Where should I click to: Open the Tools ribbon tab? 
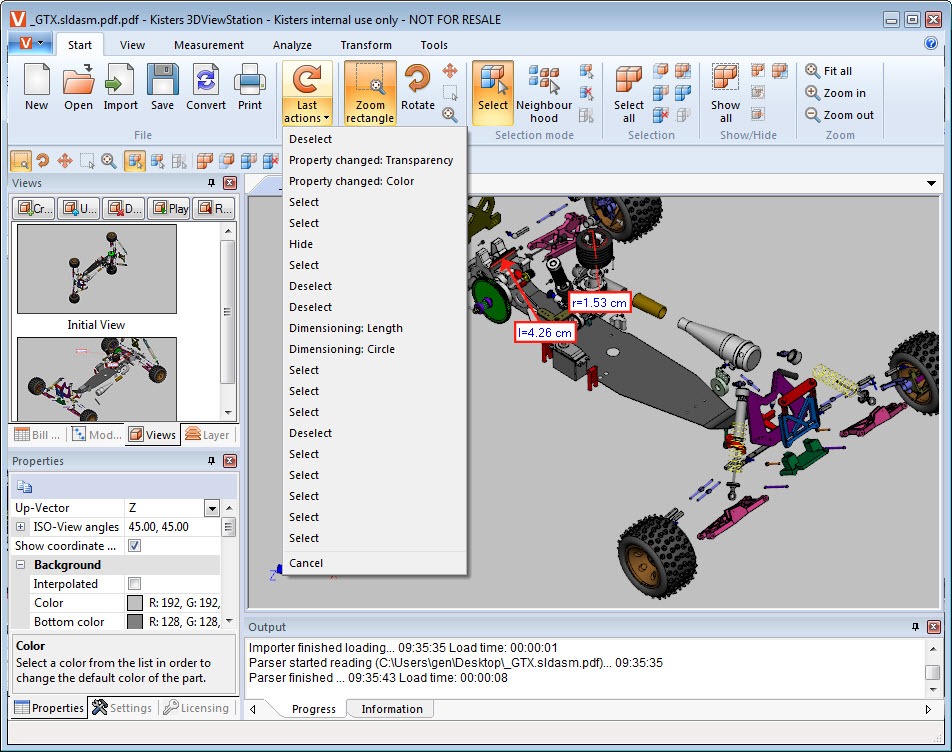434,45
